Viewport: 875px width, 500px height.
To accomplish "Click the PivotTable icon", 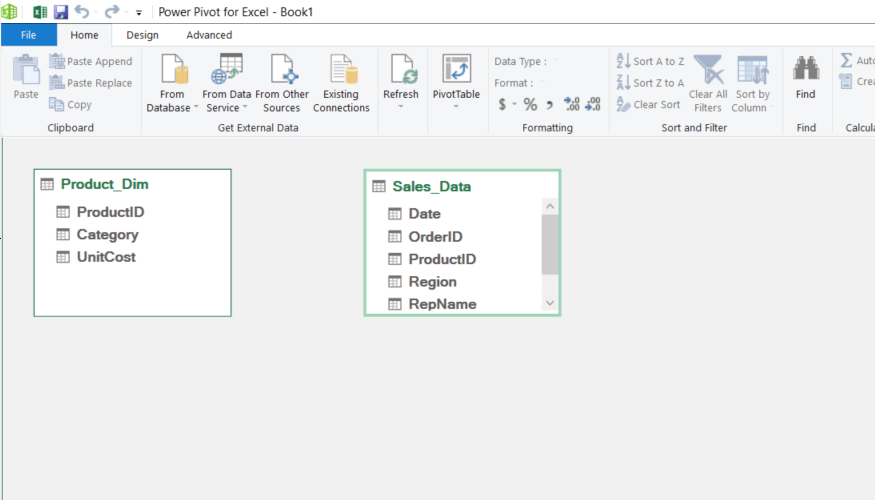I will (x=456, y=69).
